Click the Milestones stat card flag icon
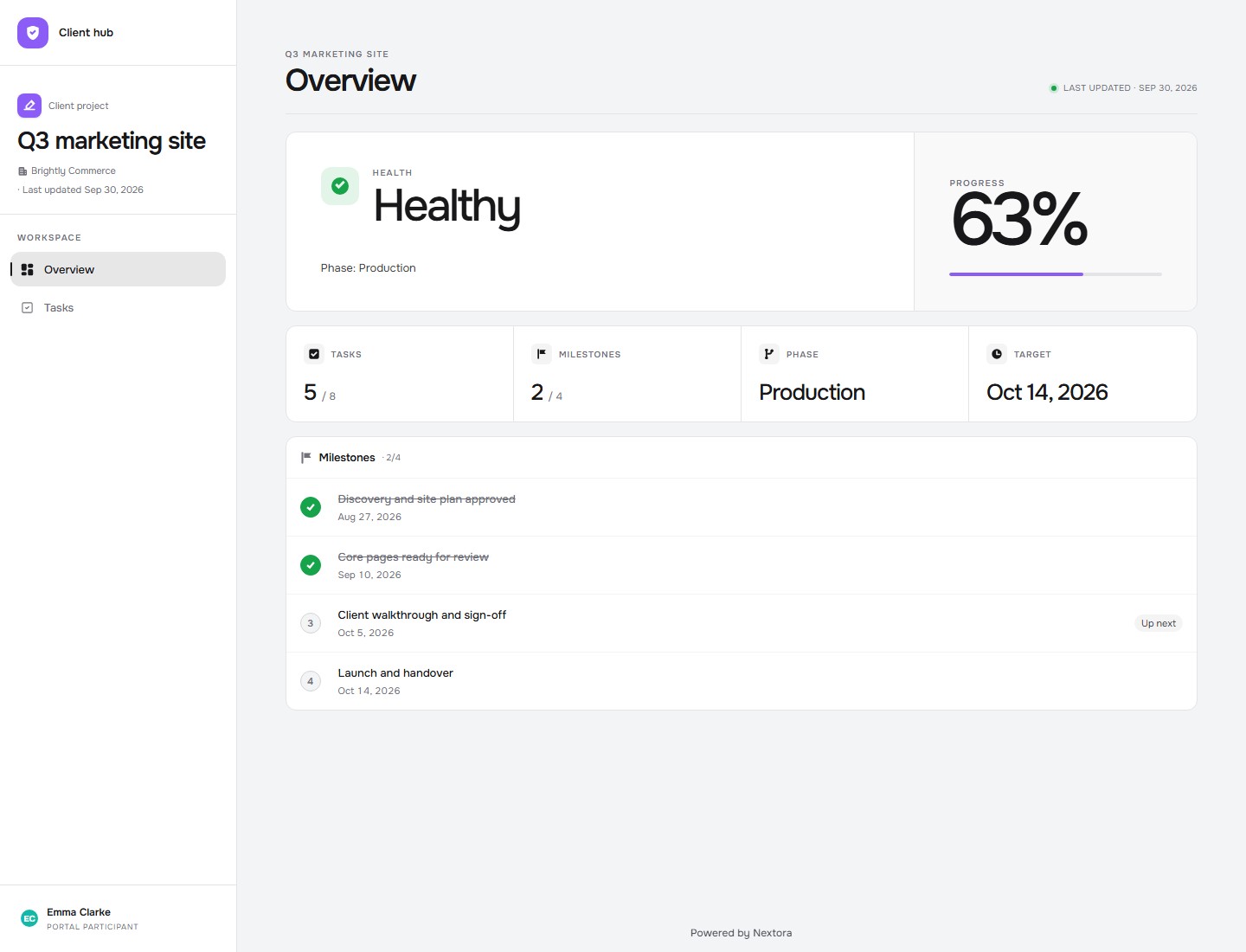1246x952 pixels. pyautogui.click(x=542, y=354)
